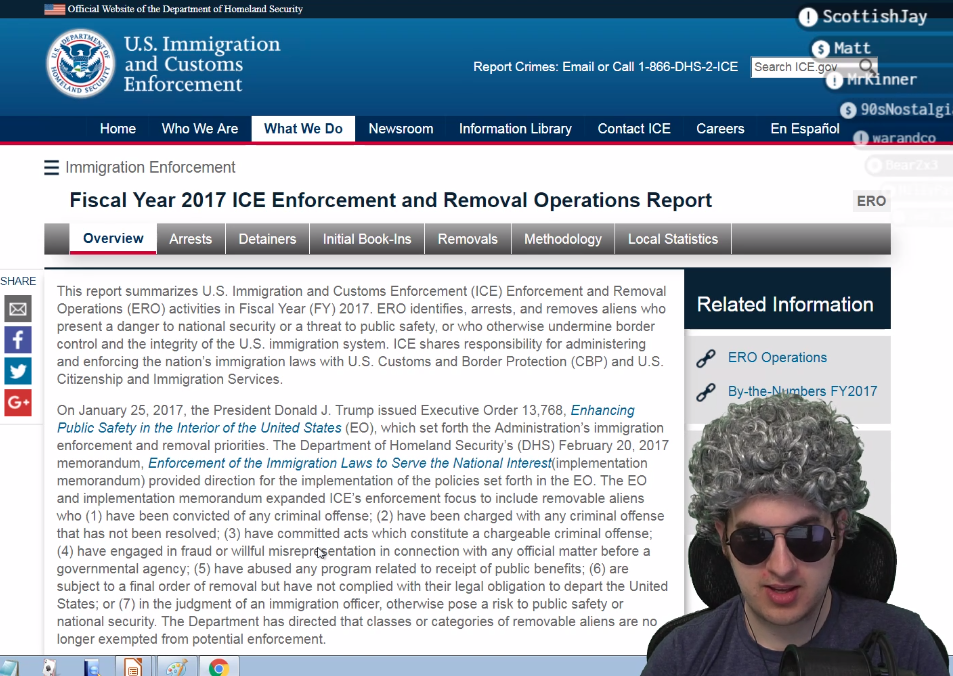Switch to the Arrests tab
953x676 pixels.
190,239
